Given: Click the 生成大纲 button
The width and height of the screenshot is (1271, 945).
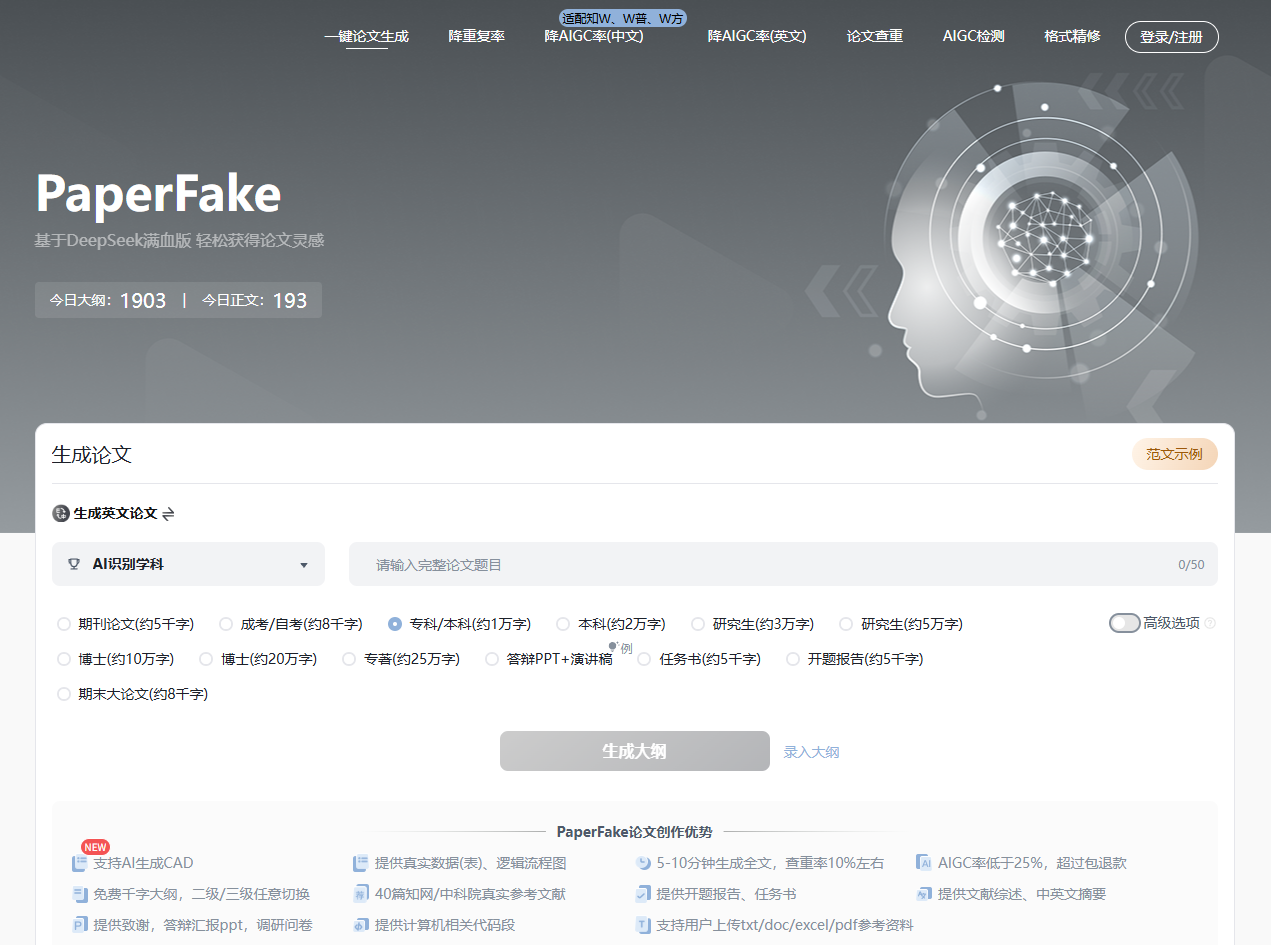Looking at the screenshot, I should pyautogui.click(x=634, y=750).
